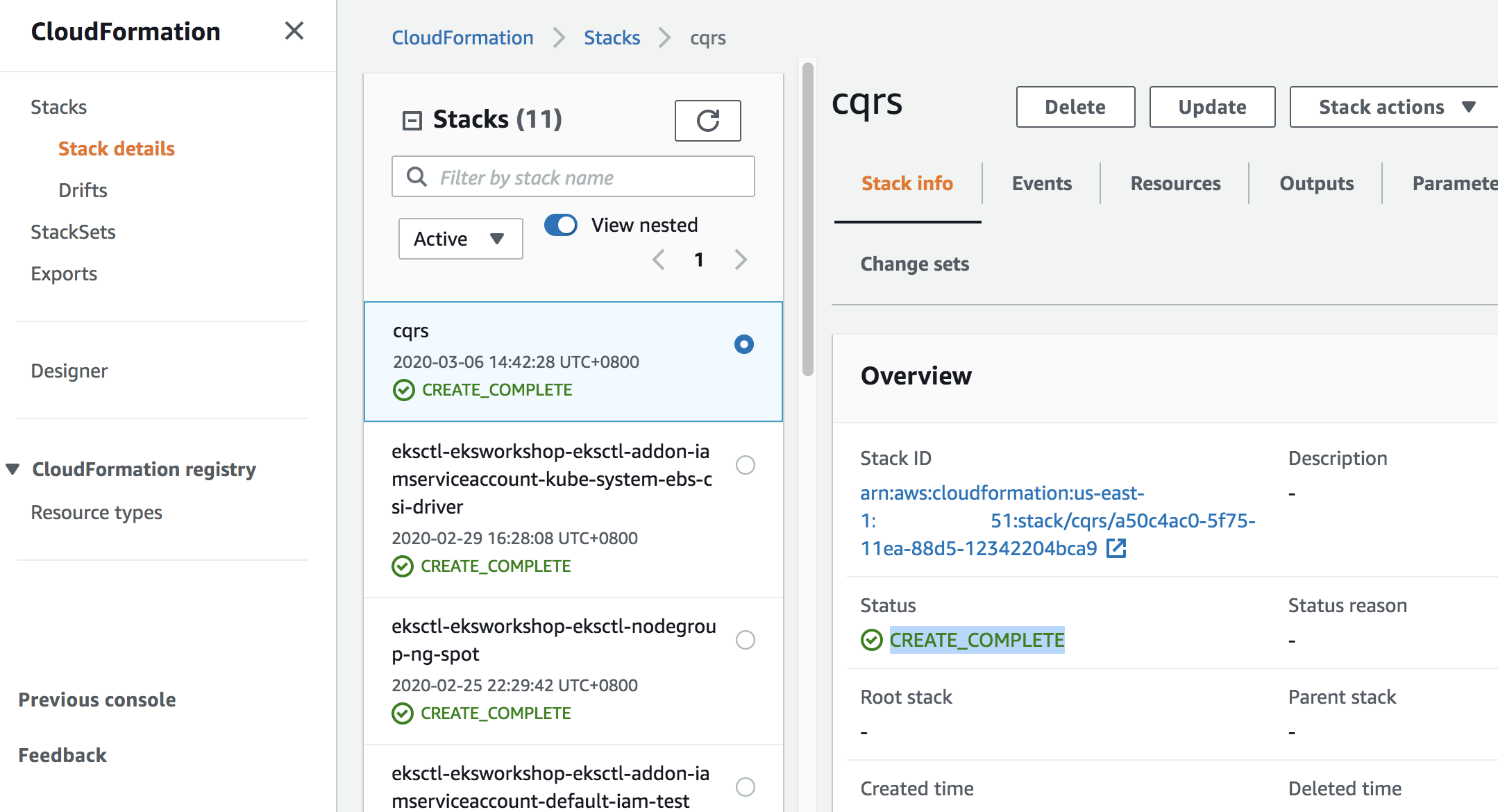Toggle the View nested switch
Viewport: 1498px width, 812px height.
click(561, 225)
